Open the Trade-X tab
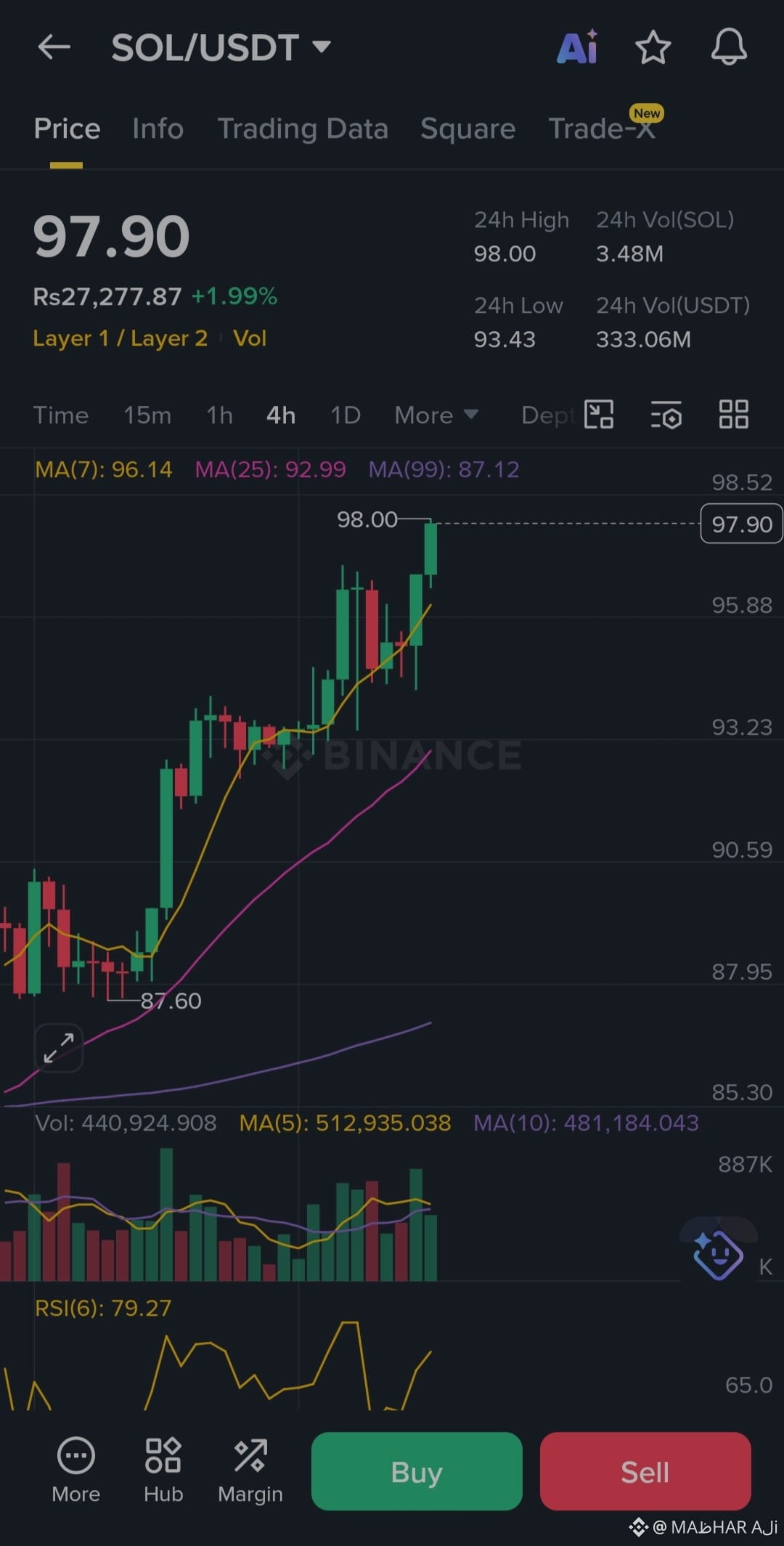The image size is (784, 1546). click(603, 129)
